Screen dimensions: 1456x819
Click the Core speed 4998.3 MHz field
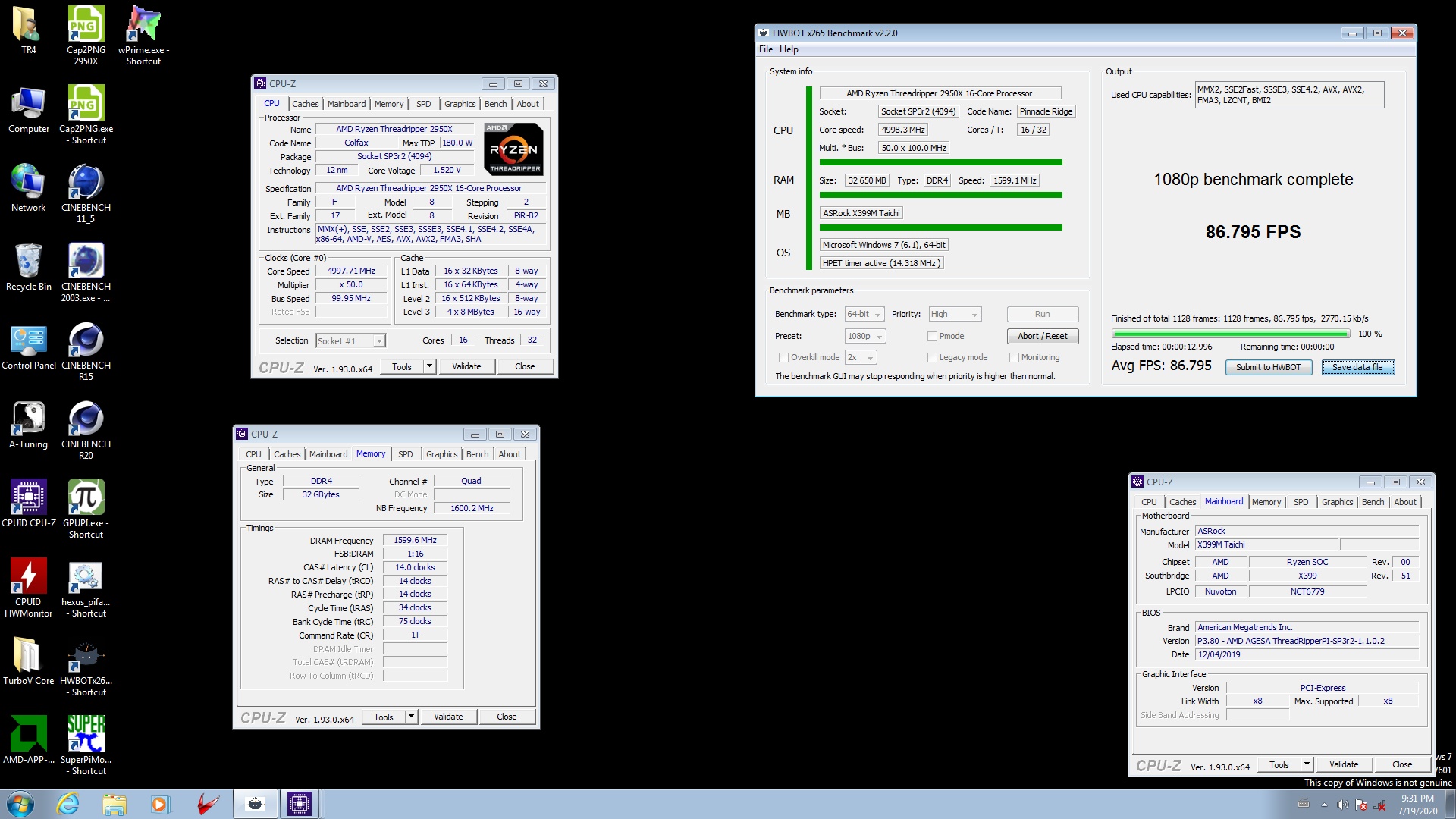903,130
